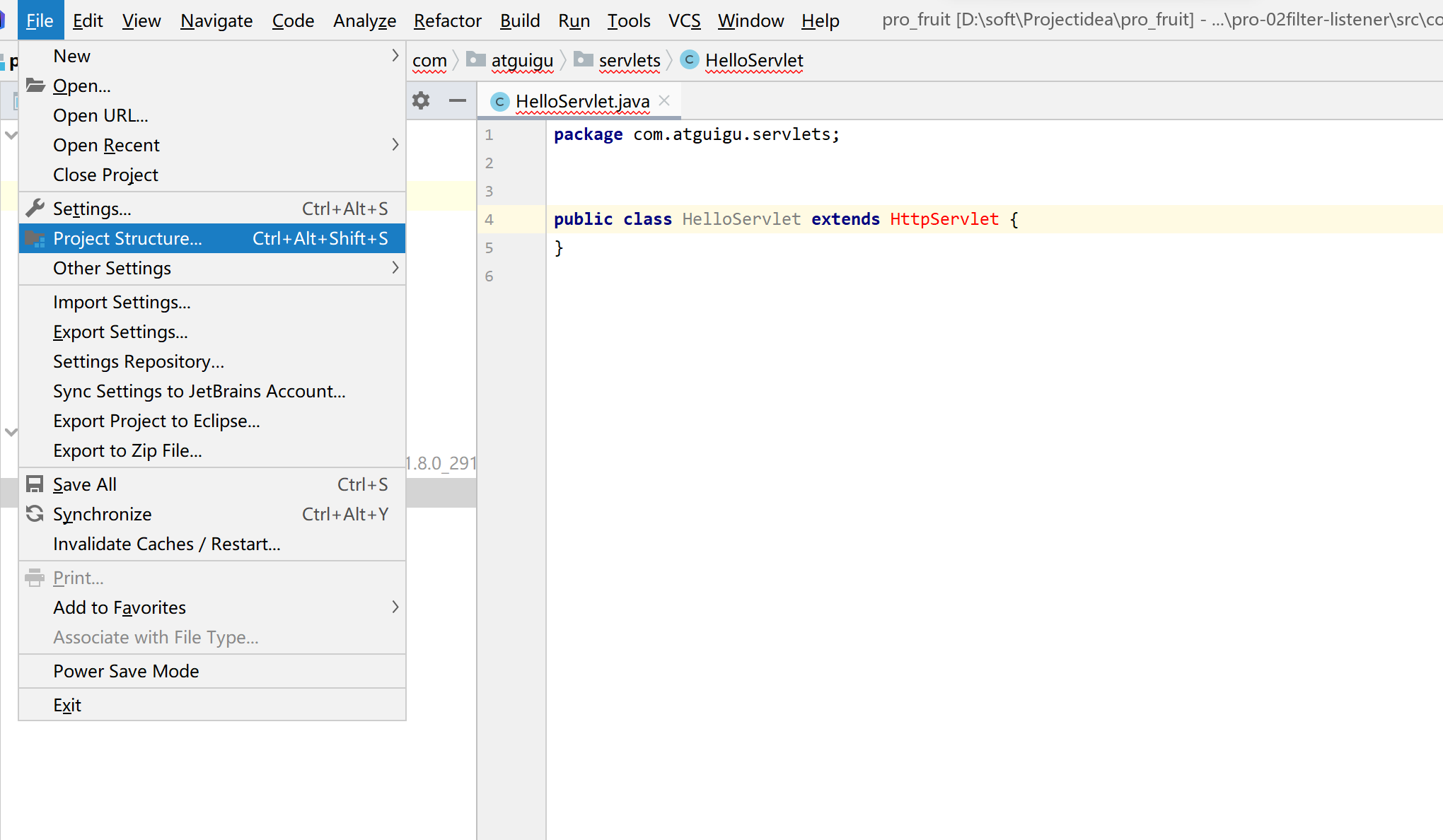The height and width of the screenshot is (840, 1443).
Task: Choose Exit from File menu
Action: pos(212,705)
